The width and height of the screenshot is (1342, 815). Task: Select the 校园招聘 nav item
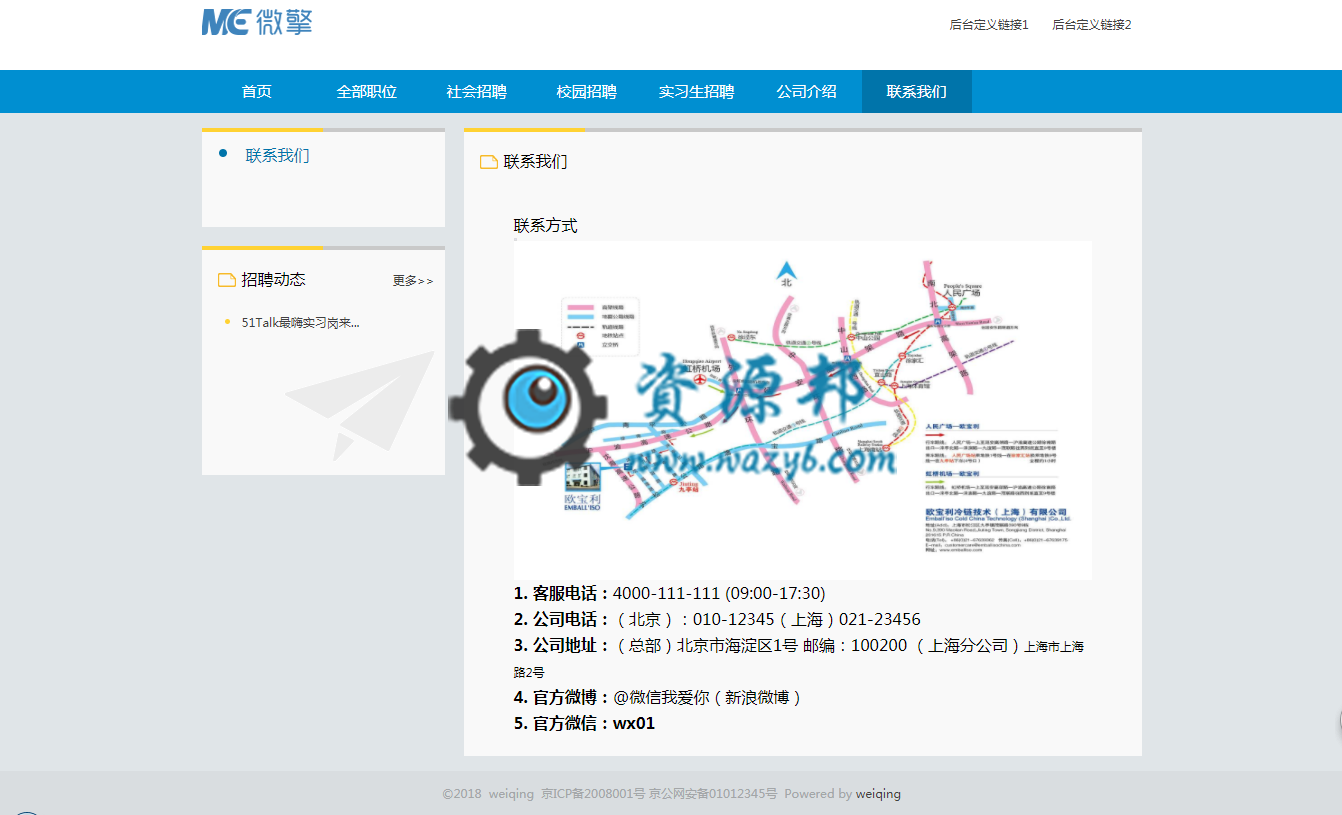[x=587, y=92]
